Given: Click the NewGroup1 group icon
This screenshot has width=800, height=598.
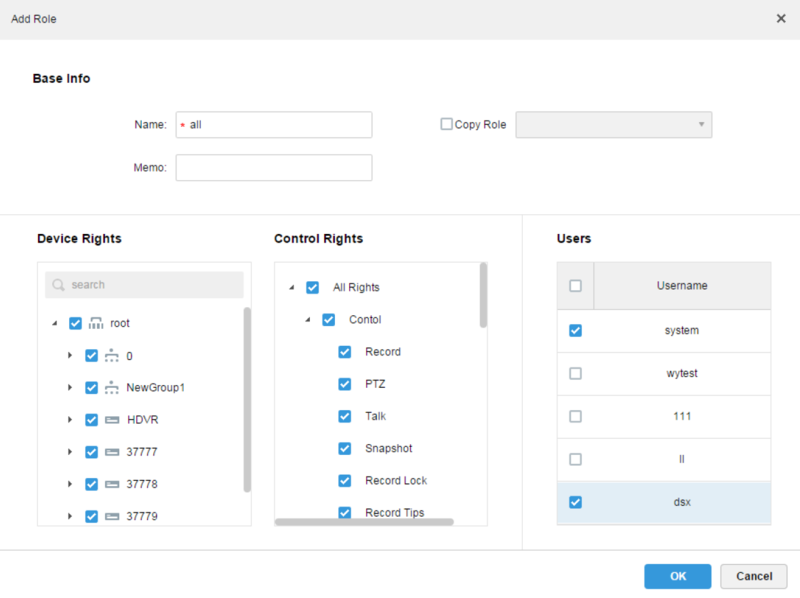Looking at the screenshot, I should (x=112, y=387).
